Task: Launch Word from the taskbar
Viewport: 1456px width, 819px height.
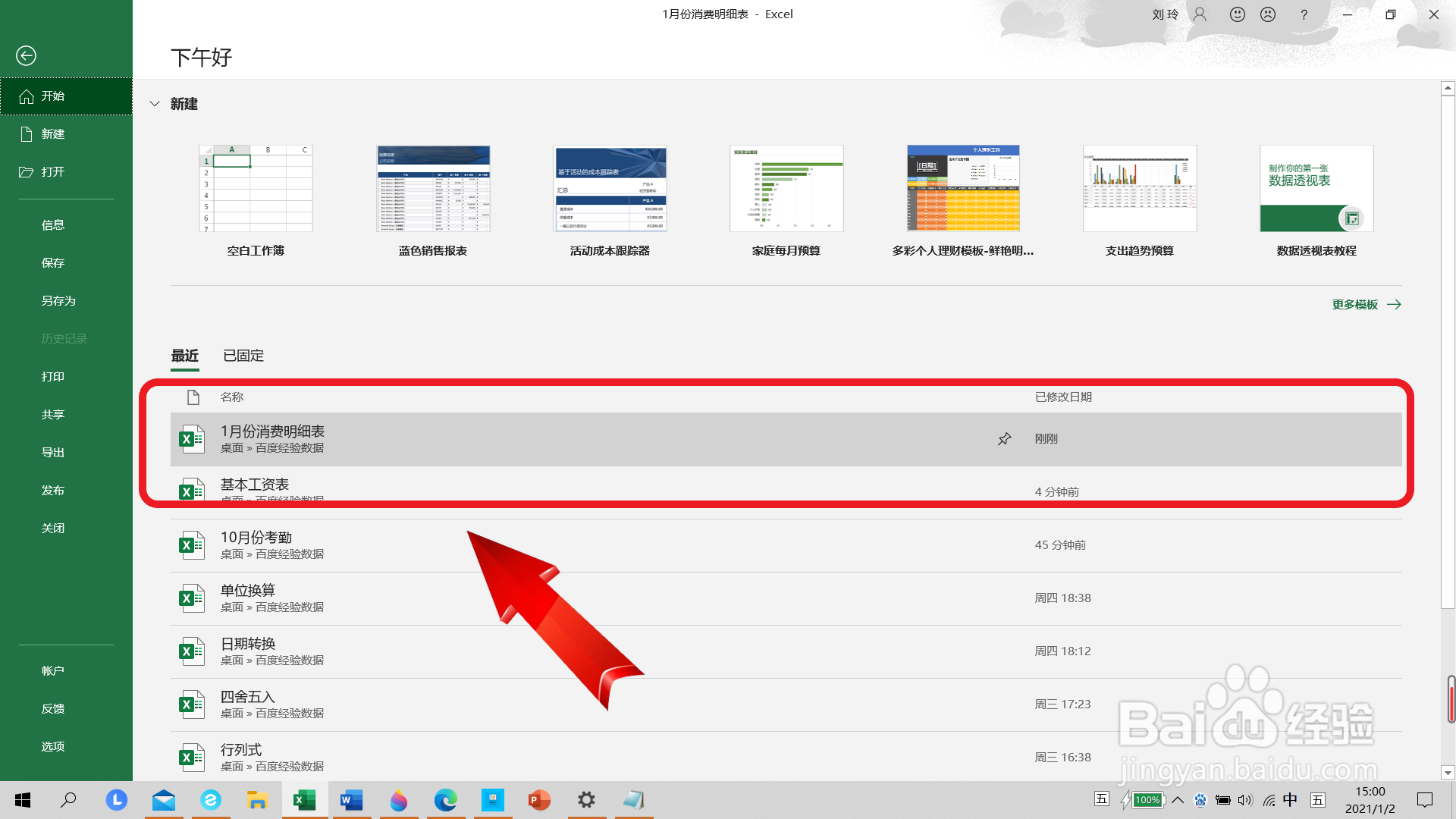Action: click(351, 800)
